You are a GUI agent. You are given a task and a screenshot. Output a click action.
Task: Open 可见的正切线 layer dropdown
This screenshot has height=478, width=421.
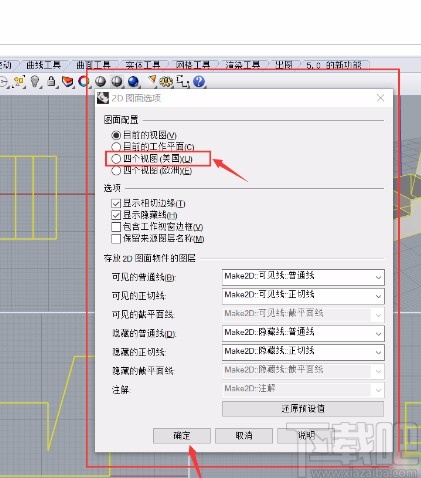(303, 296)
